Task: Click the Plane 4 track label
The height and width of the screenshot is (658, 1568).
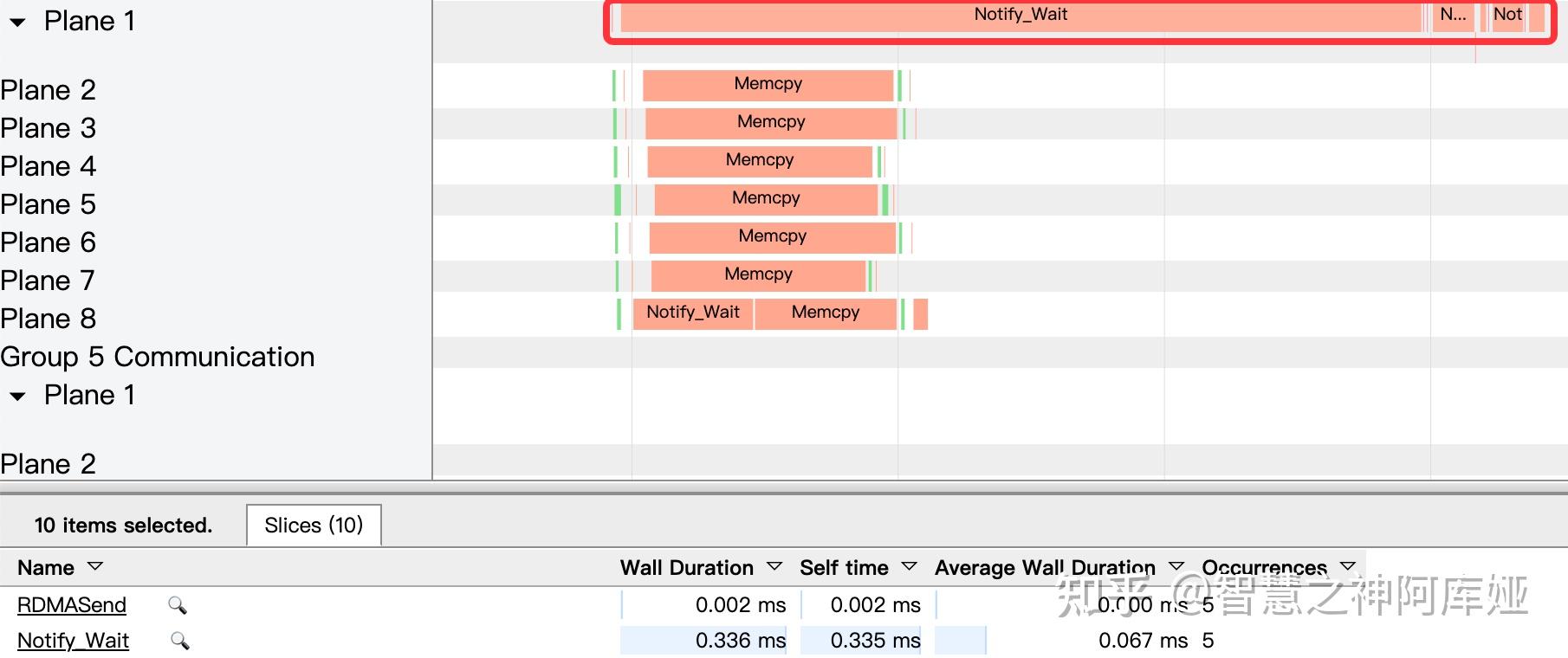Action: 49,166
